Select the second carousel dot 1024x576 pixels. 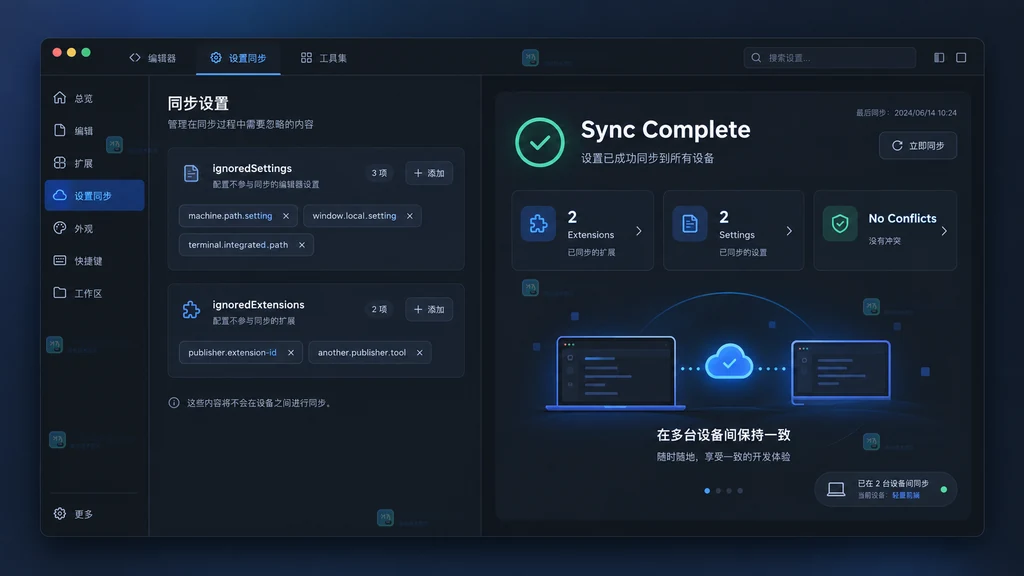coord(718,490)
